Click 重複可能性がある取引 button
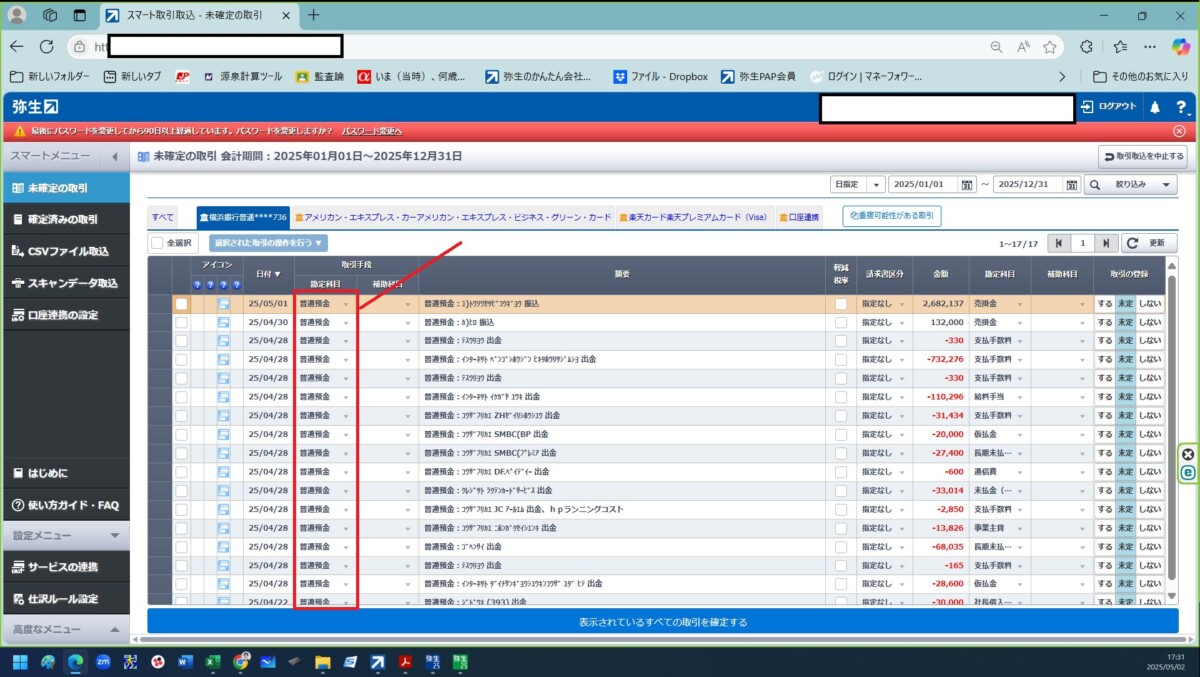This screenshot has height=677, width=1200. tap(891, 215)
